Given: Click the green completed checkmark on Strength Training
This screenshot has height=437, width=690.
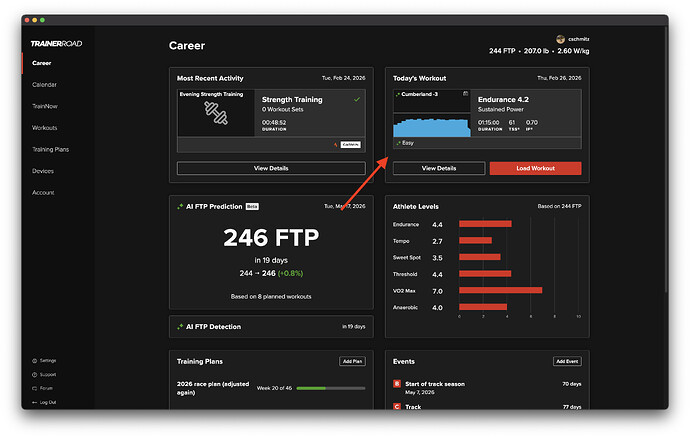Looking at the screenshot, I should click(x=357, y=99).
